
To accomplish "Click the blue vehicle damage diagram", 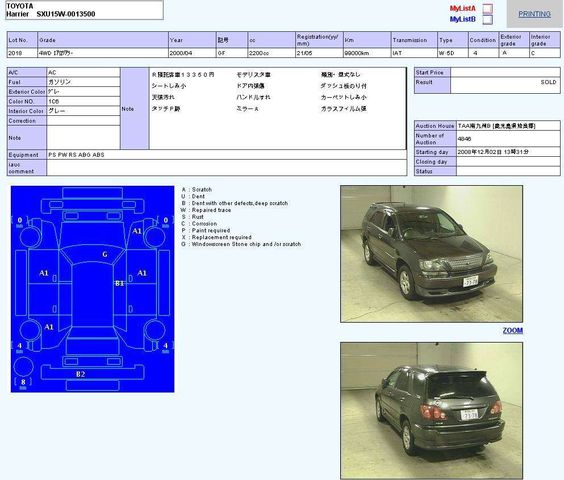I will click(92, 289).
